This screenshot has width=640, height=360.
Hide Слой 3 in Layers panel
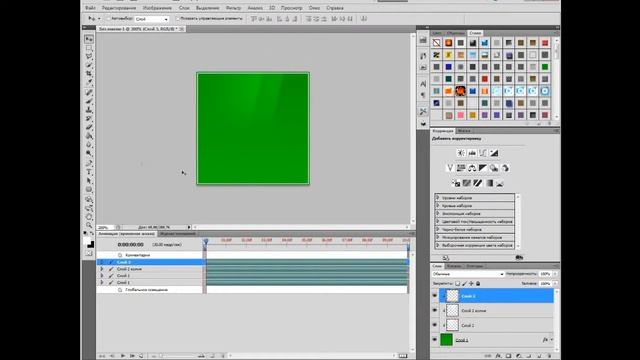[435, 296]
